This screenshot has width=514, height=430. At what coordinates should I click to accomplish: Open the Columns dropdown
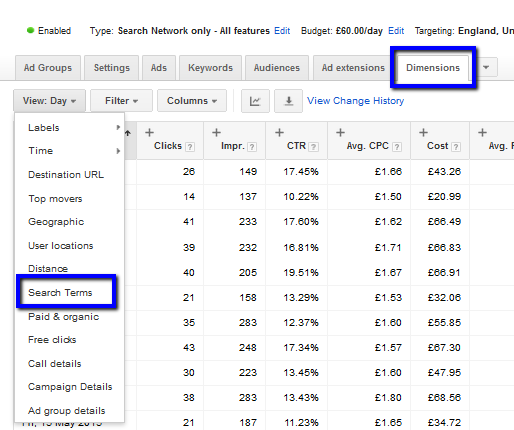[x=192, y=101]
